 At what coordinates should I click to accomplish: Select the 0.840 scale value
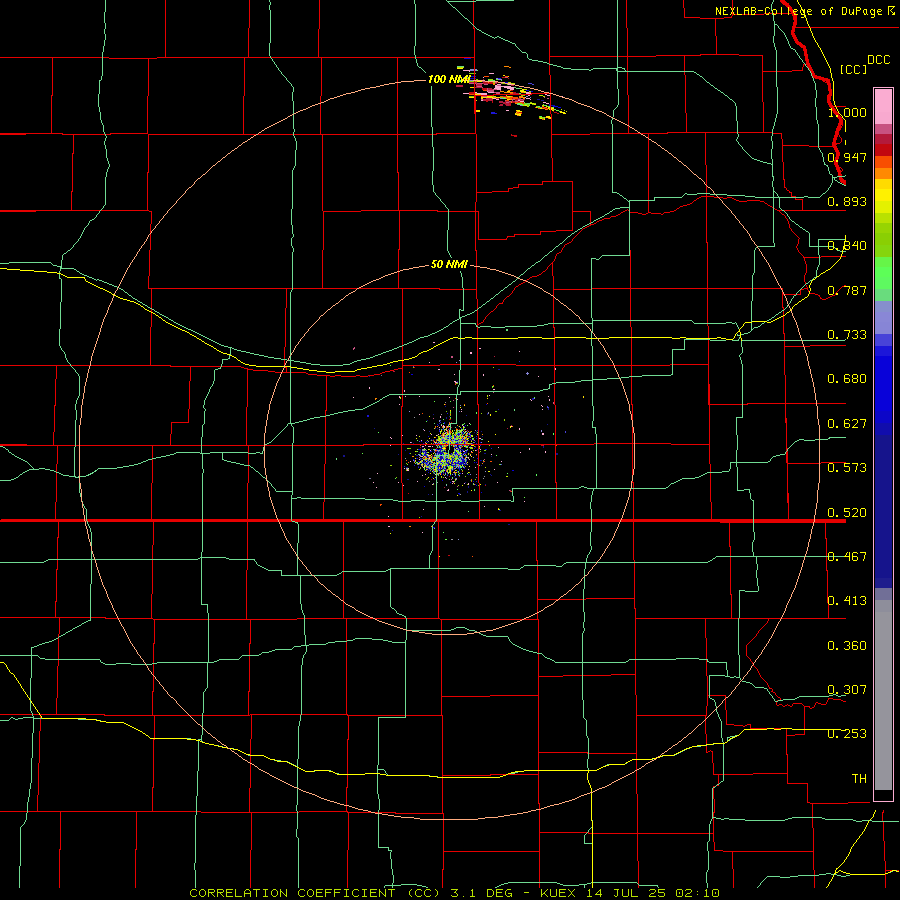[x=847, y=246]
